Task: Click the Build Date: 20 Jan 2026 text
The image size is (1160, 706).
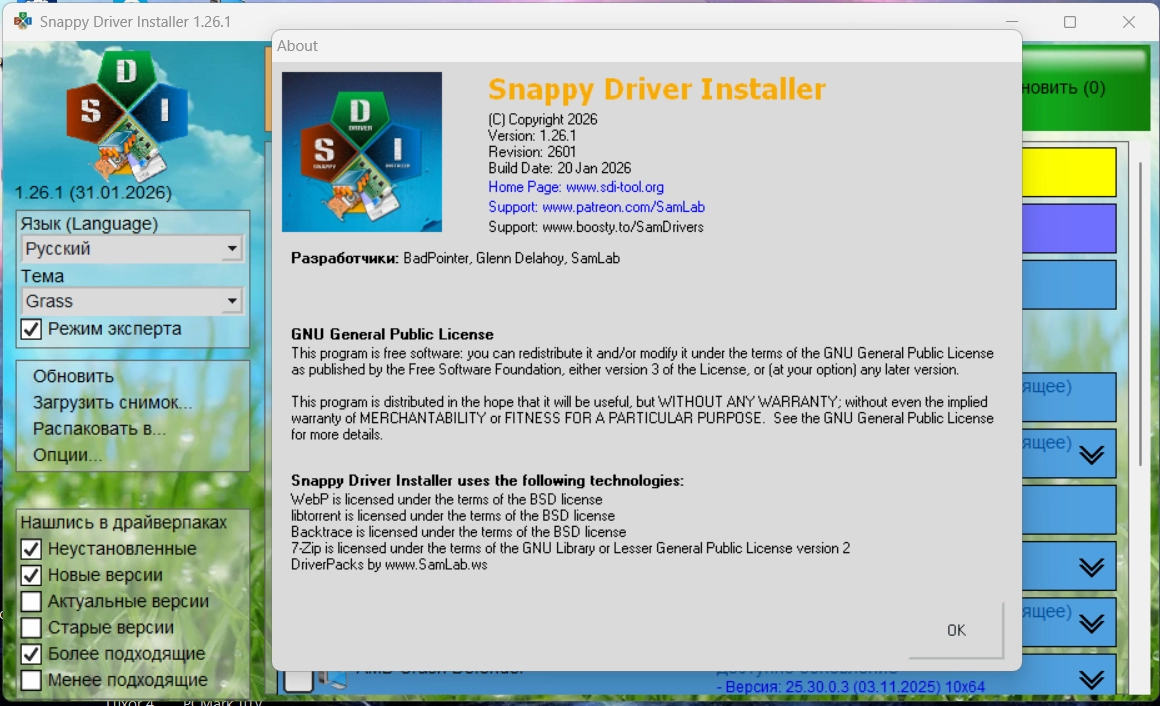Action: coord(559,168)
